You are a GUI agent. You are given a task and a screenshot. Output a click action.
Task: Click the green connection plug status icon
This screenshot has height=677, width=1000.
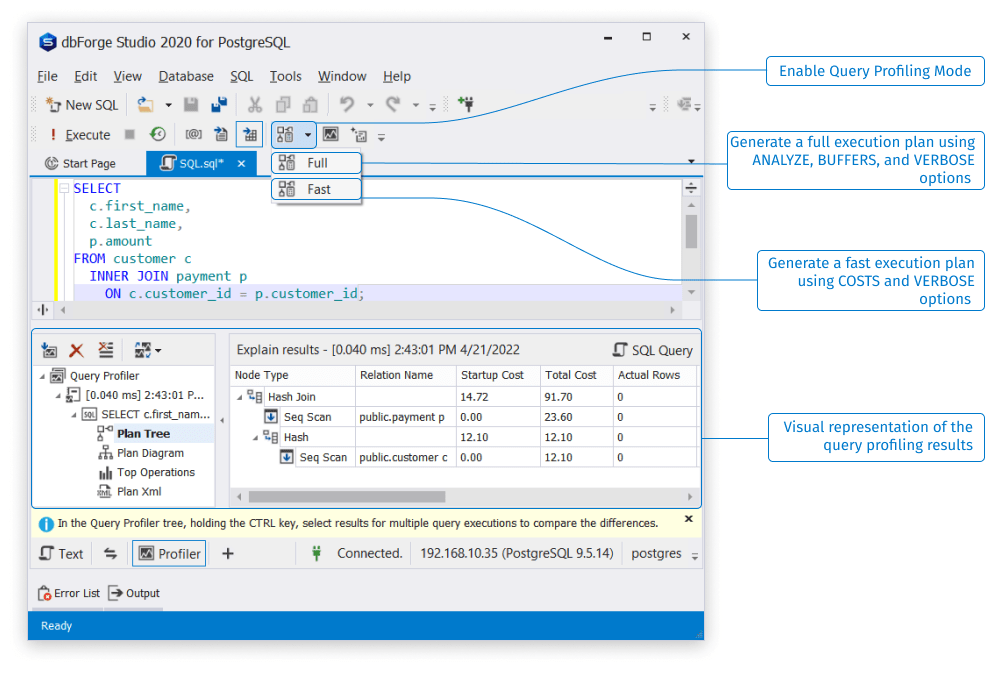tap(316, 553)
